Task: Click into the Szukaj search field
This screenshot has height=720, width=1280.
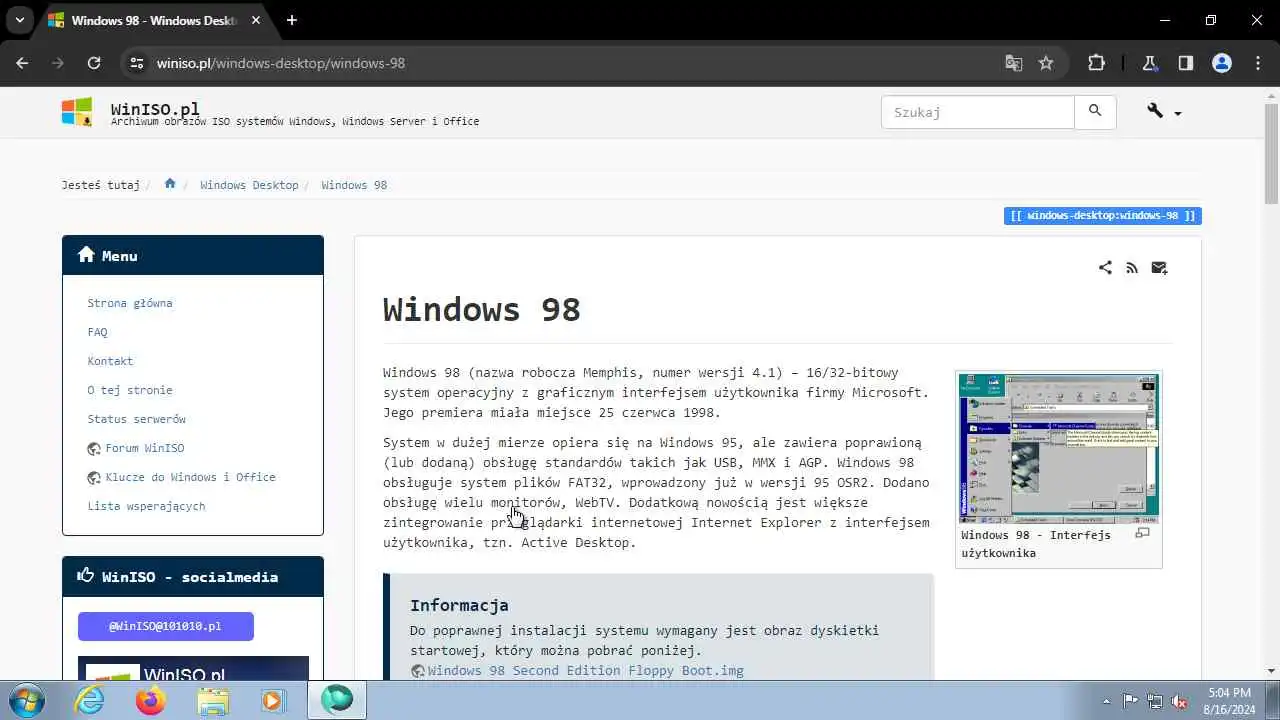Action: click(x=978, y=112)
